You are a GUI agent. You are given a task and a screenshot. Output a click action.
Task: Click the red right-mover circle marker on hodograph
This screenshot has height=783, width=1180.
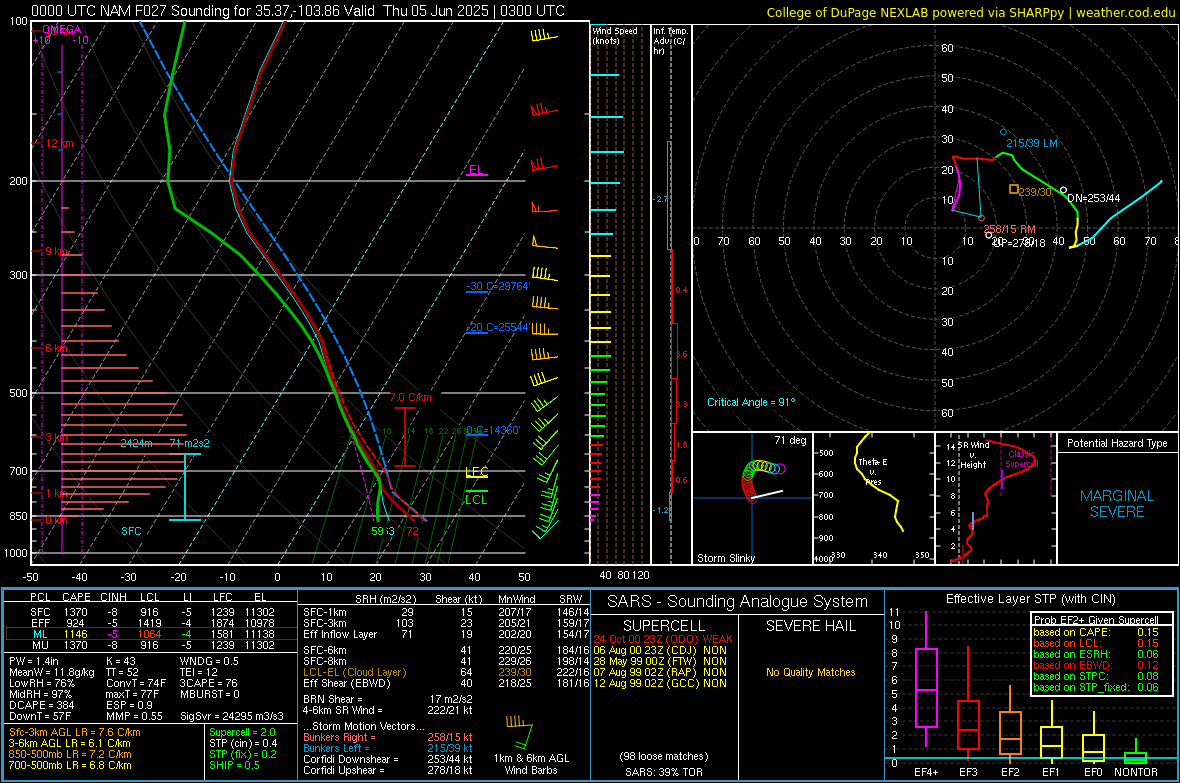(x=981, y=218)
